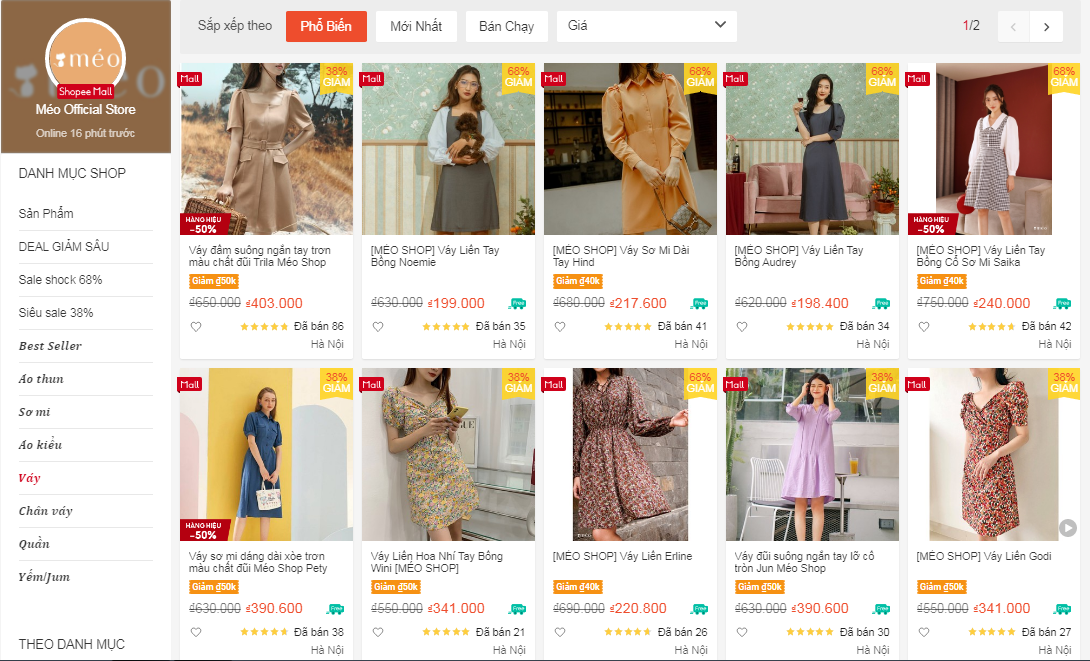
Task: Open the Giá sort dropdown
Action: click(646, 26)
